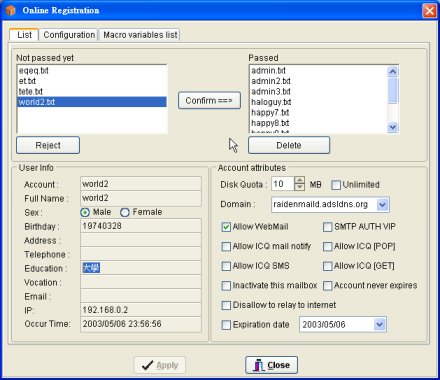This screenshot has width=440, height=380.
Task: Select admin3.txt in Passed list
Action: [x=318, y=91]
